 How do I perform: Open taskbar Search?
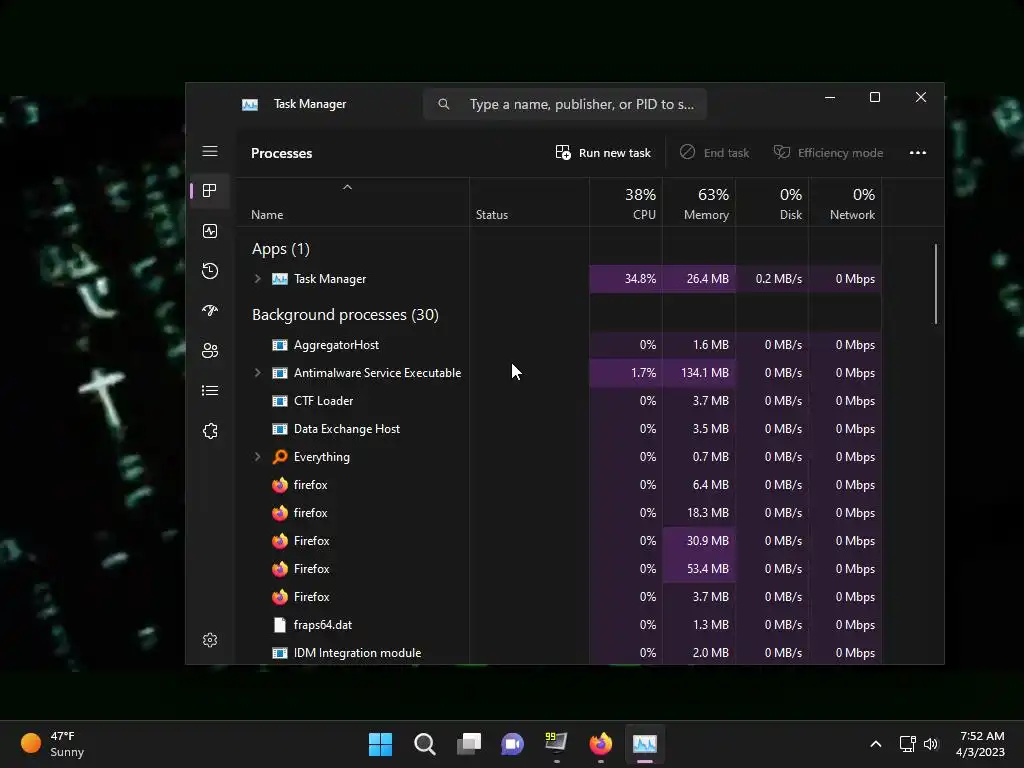424,744
